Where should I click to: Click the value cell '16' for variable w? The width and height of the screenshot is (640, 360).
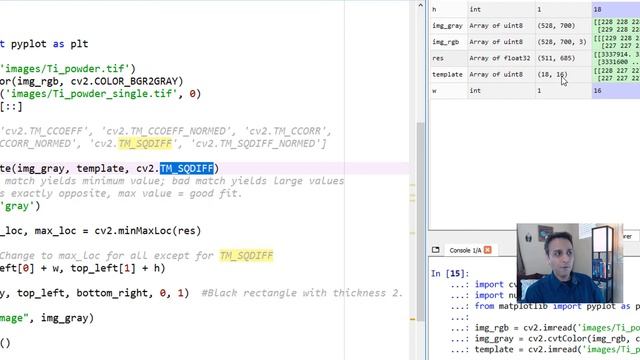click(x=616, y=91)
